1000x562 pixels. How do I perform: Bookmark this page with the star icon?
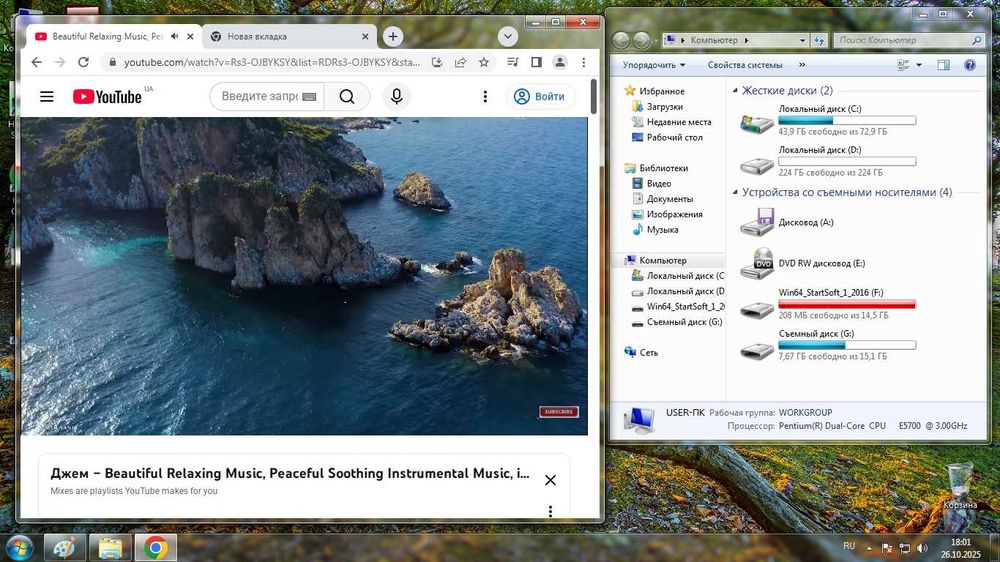coord(484,62)
